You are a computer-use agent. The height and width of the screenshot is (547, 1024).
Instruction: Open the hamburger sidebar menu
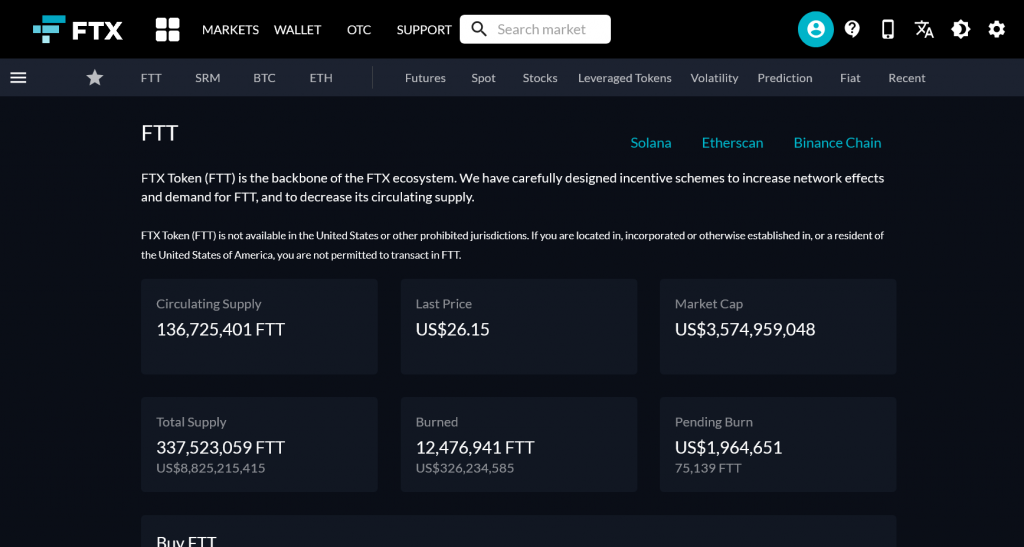18,78
